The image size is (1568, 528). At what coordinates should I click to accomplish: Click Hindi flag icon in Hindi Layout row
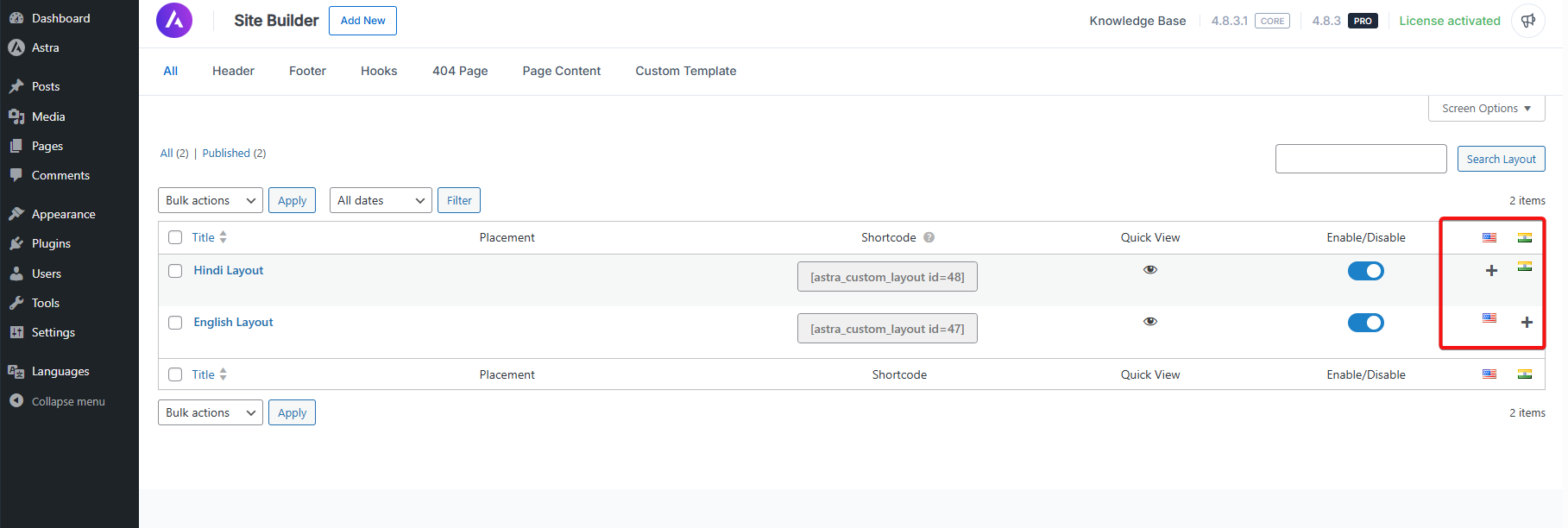tap(1525, 267)
